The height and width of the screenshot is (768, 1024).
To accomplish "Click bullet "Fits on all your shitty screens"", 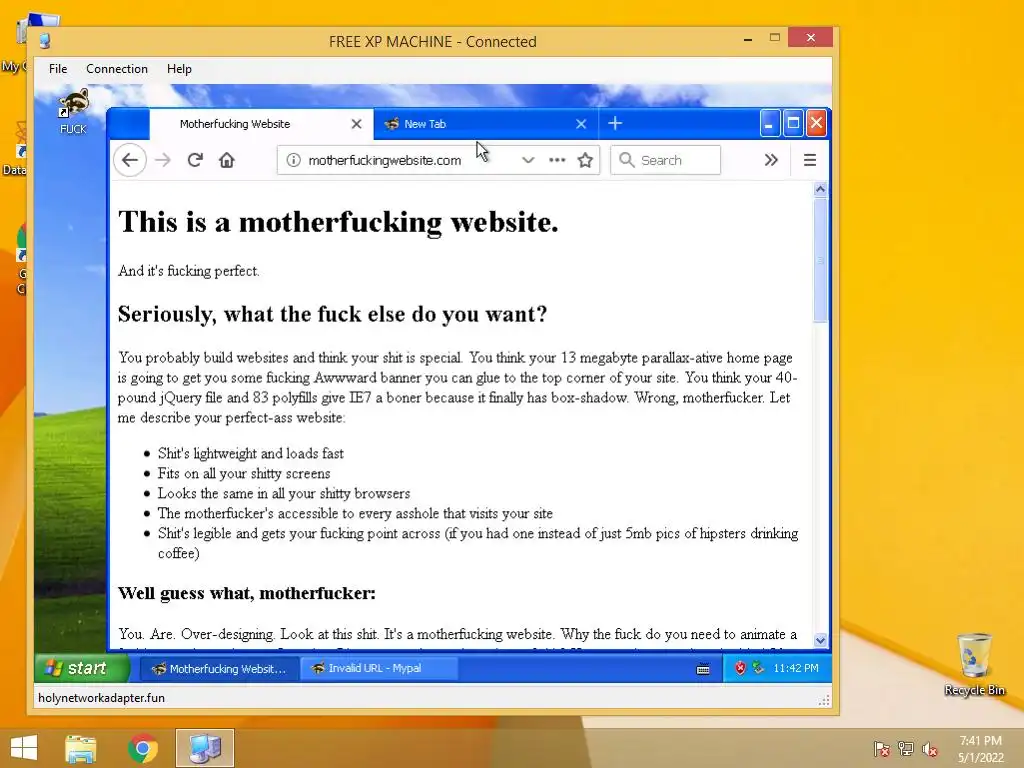I will (x=244, y=473).
